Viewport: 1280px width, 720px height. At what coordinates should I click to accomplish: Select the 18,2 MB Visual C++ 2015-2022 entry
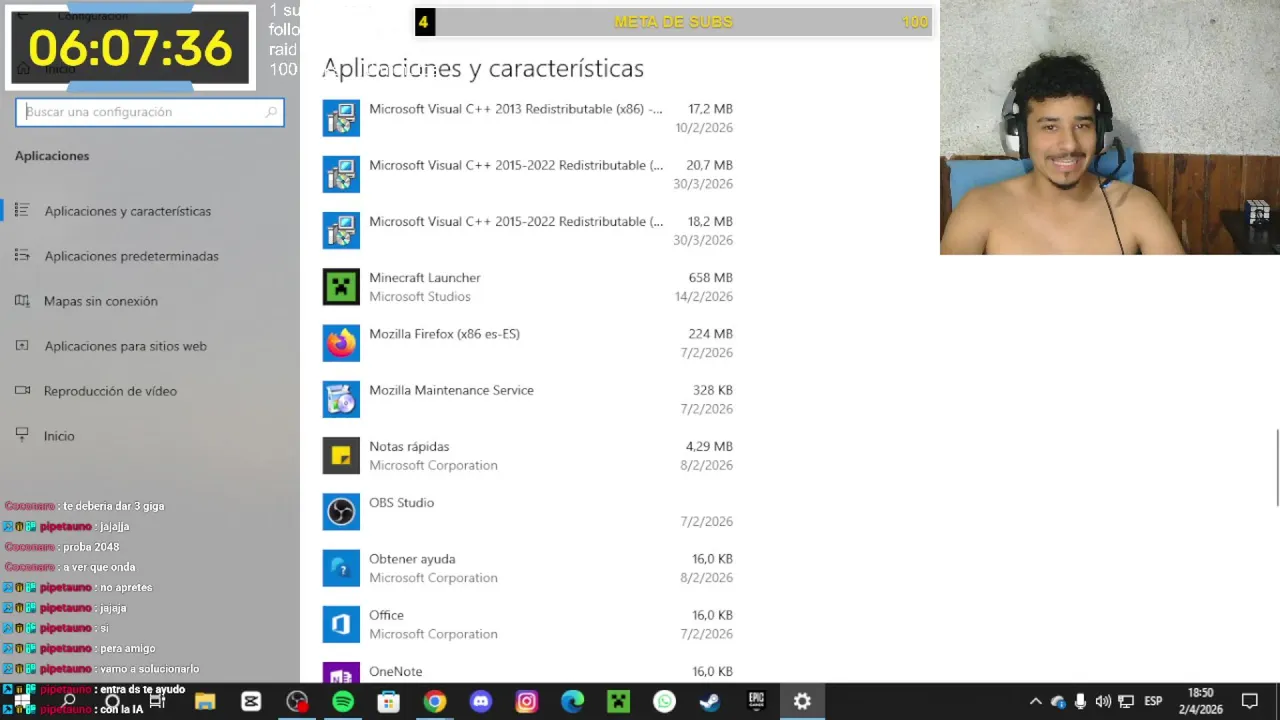528,230
